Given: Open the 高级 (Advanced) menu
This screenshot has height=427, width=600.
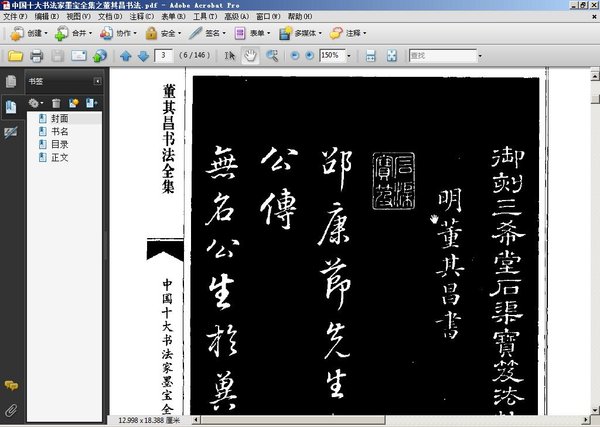Looking at the screenshot, I should [236, 16].
